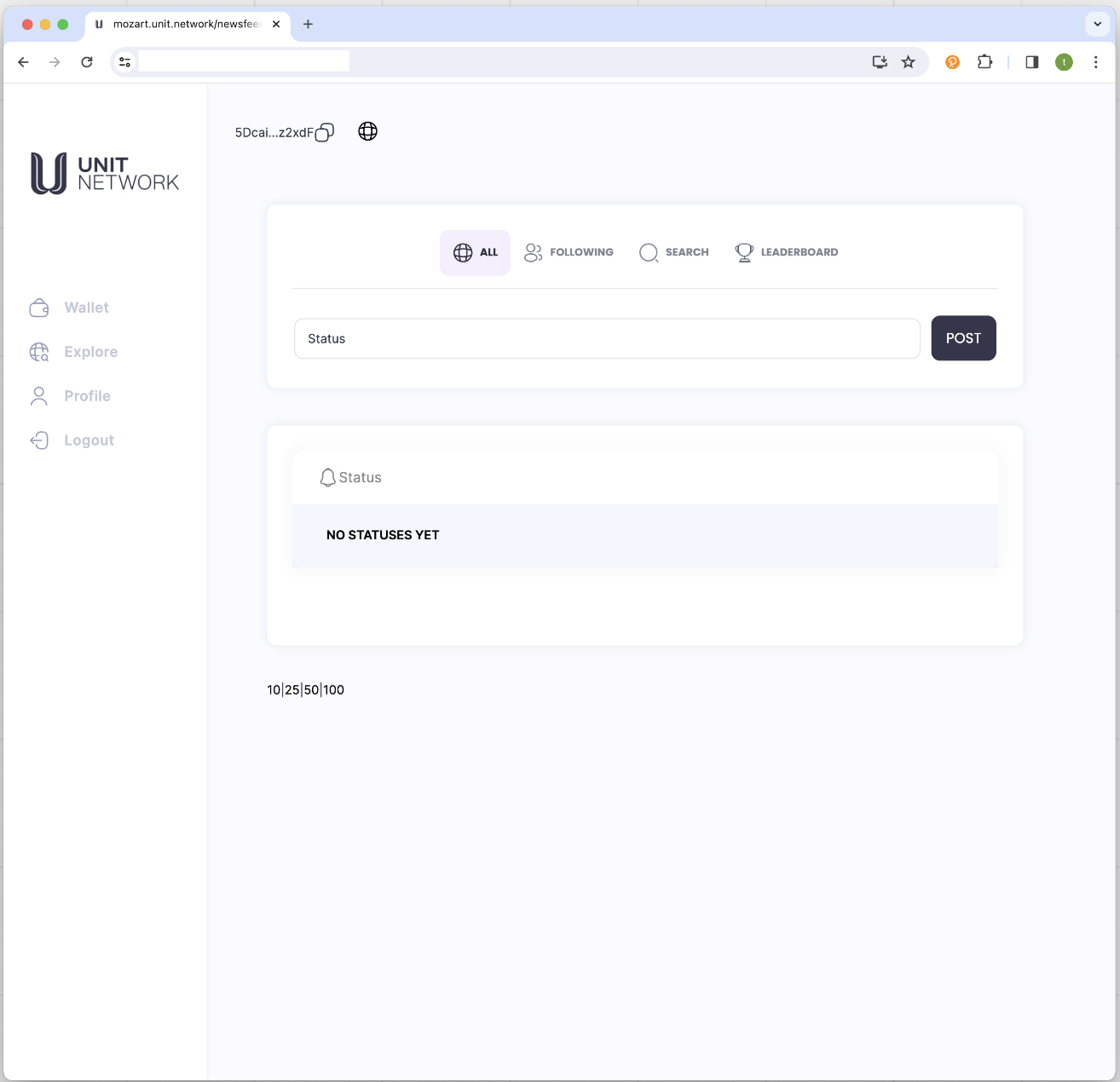
Task: Copy the wallet address 5Dcai...z2xdF
Action: tap(325, 133)
